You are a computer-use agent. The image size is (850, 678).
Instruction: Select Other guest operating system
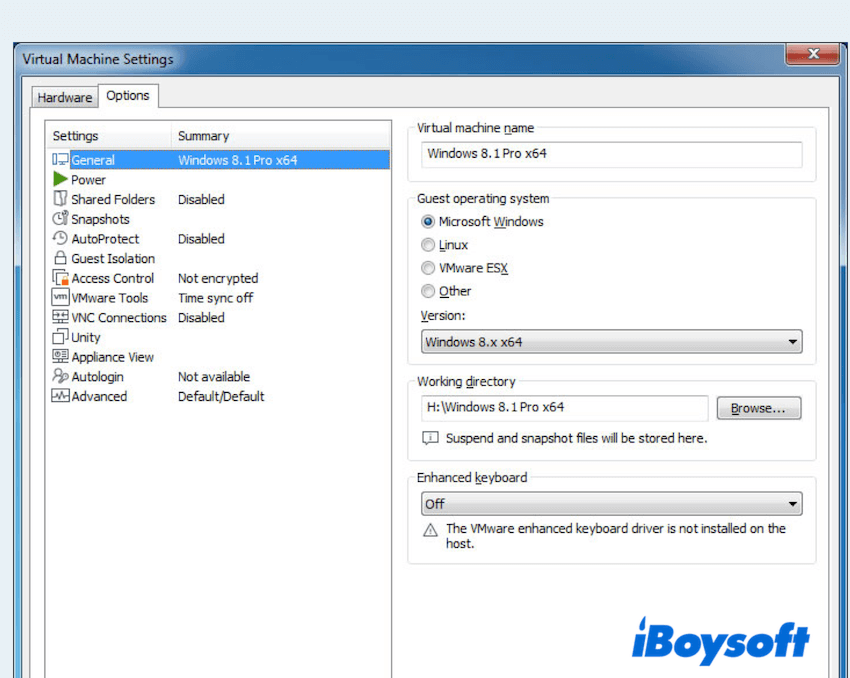coord(428,291)
